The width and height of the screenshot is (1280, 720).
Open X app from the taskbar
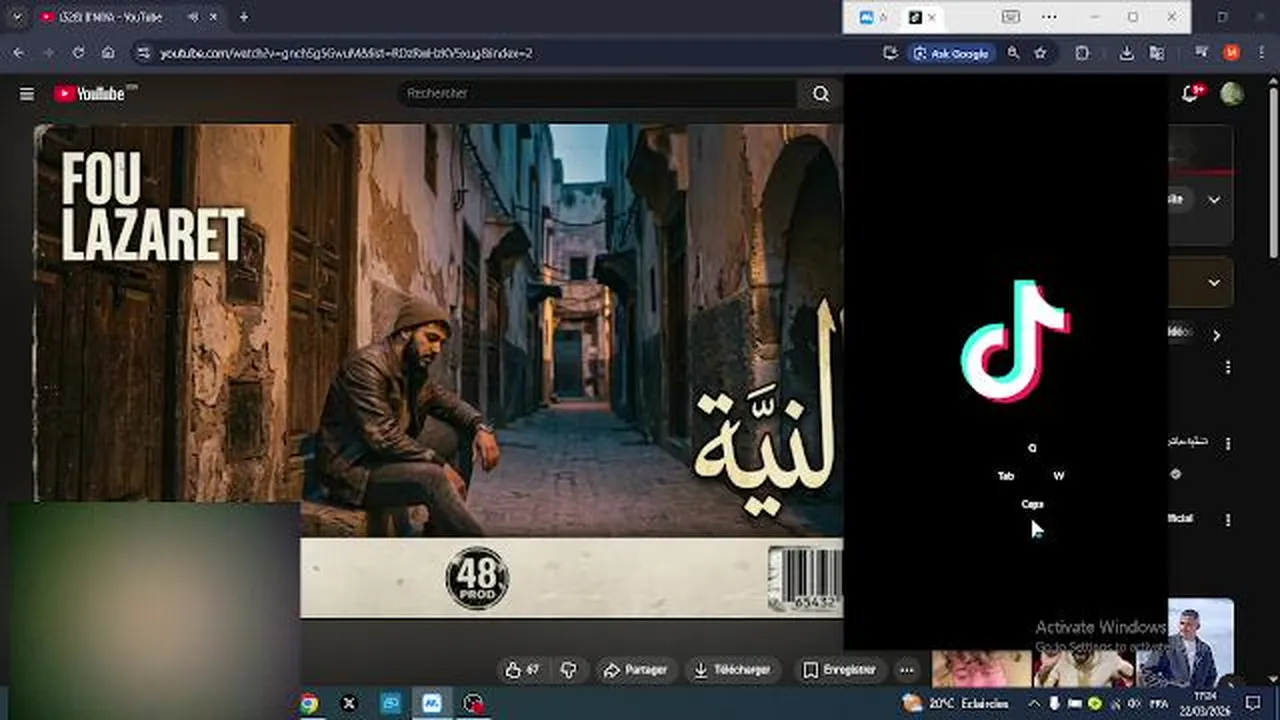349,703
